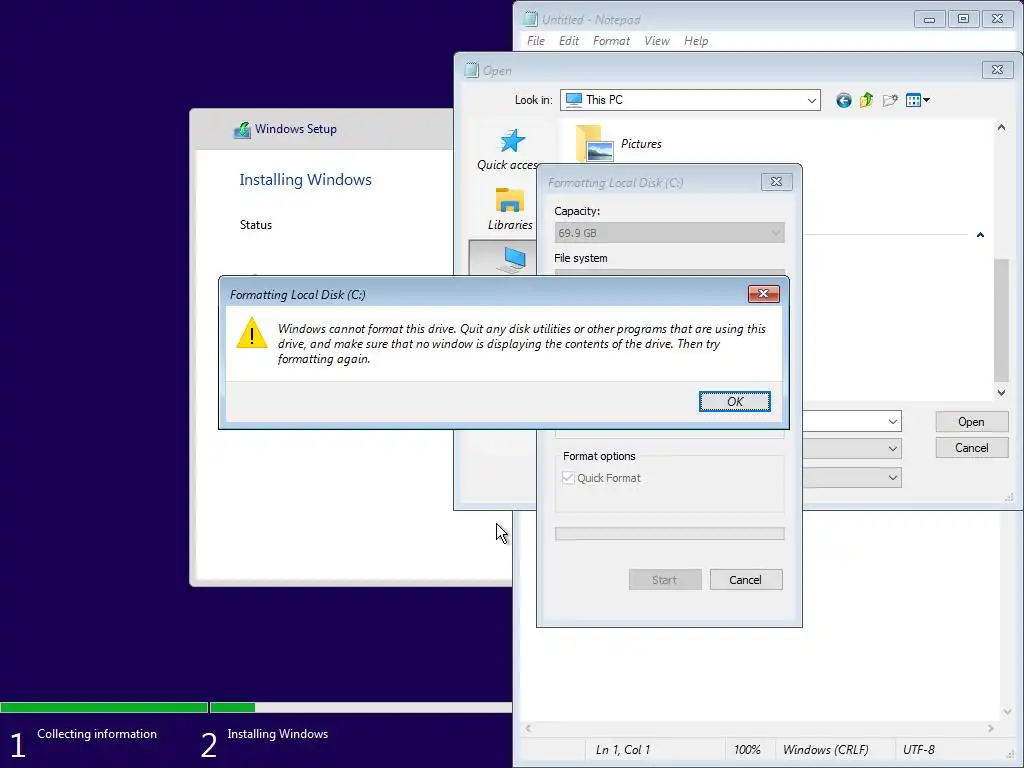
Task: Click the Notepad title bar icon
Action: click(531, 19)
